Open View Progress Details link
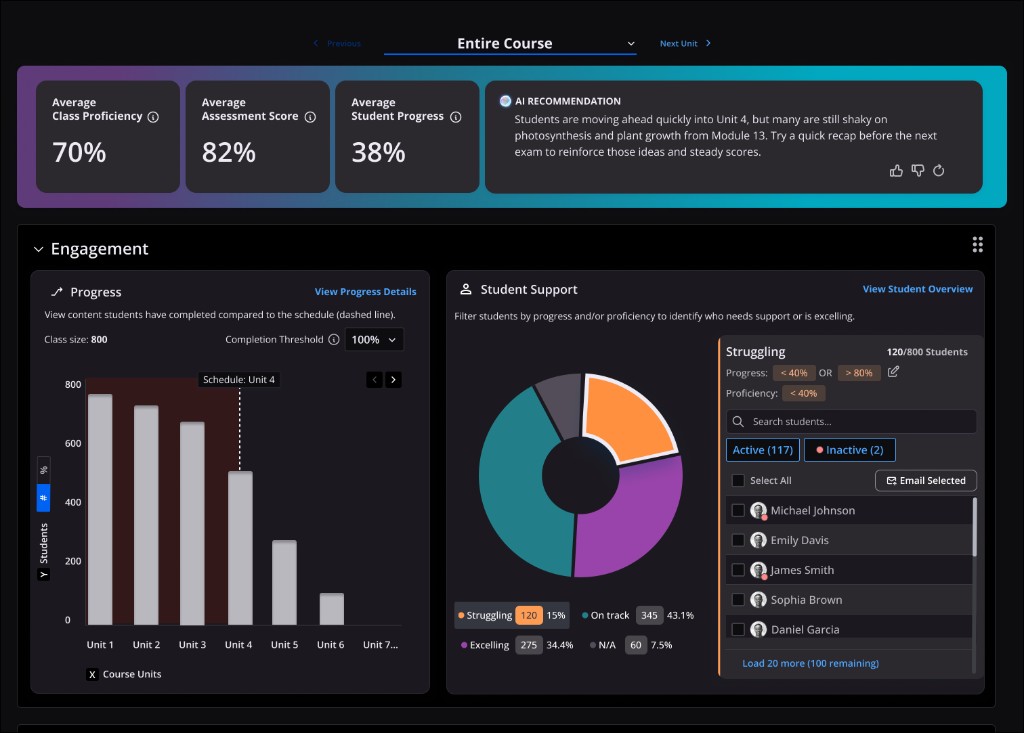This screenshot has width=1024, height=733. point(365,291)
